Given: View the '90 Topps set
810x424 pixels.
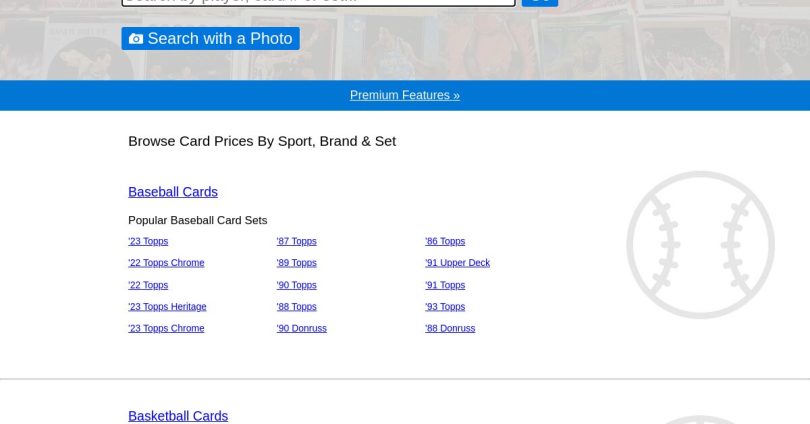Looking at the screenshot, I should coord(296,285).
